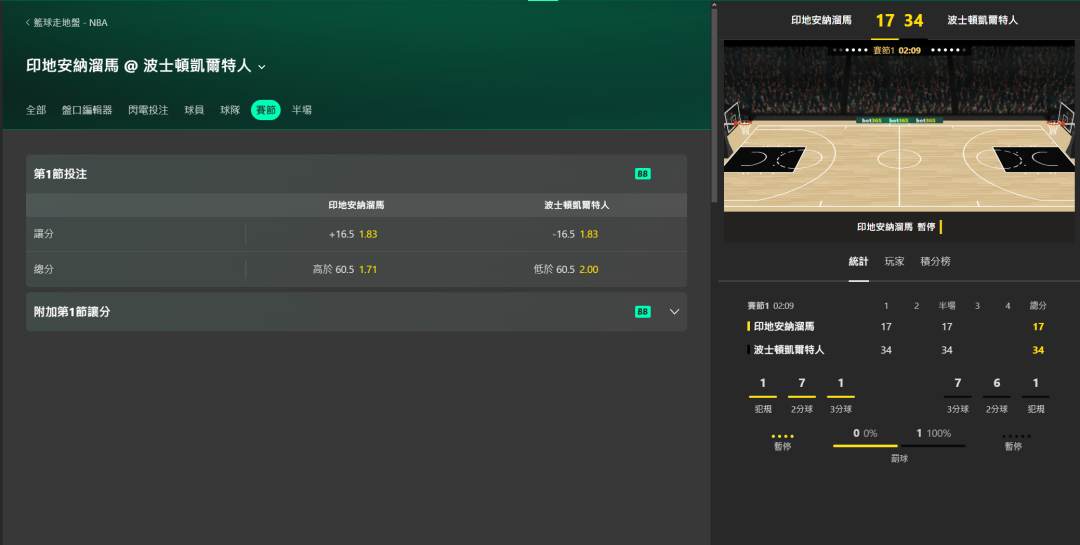
Task: Bet 低於 60.5 at 2.00
Action: click(566, 269)
